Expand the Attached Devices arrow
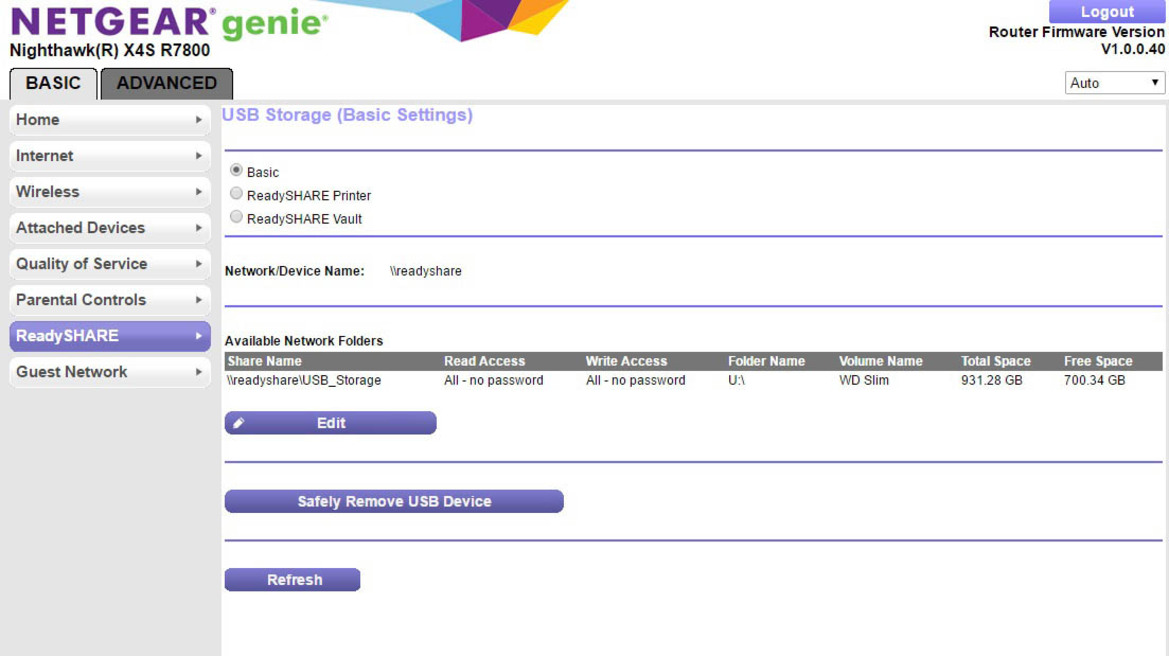Image resolution: width=1169 pixels, height=656 pixels. pyautogui.click(x=198, y=227)
